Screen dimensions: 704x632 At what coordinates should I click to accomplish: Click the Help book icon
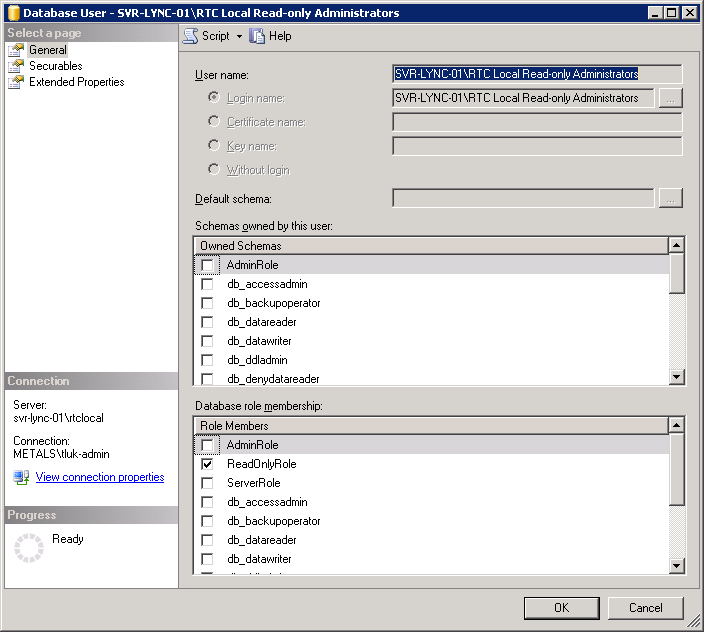point(257,36)
